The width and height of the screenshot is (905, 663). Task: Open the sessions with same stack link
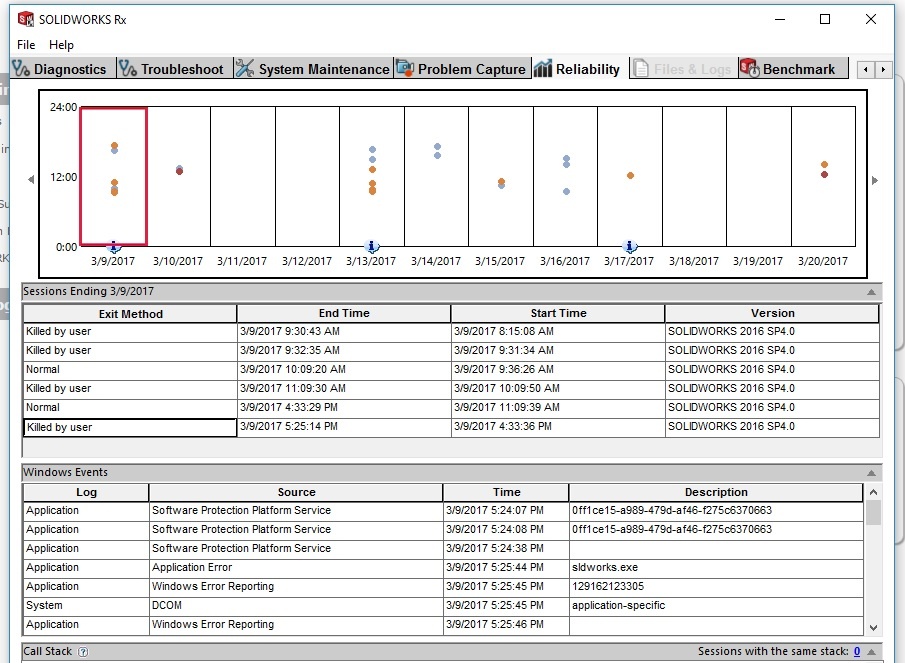pyautogui.click(x=857, y=651)
